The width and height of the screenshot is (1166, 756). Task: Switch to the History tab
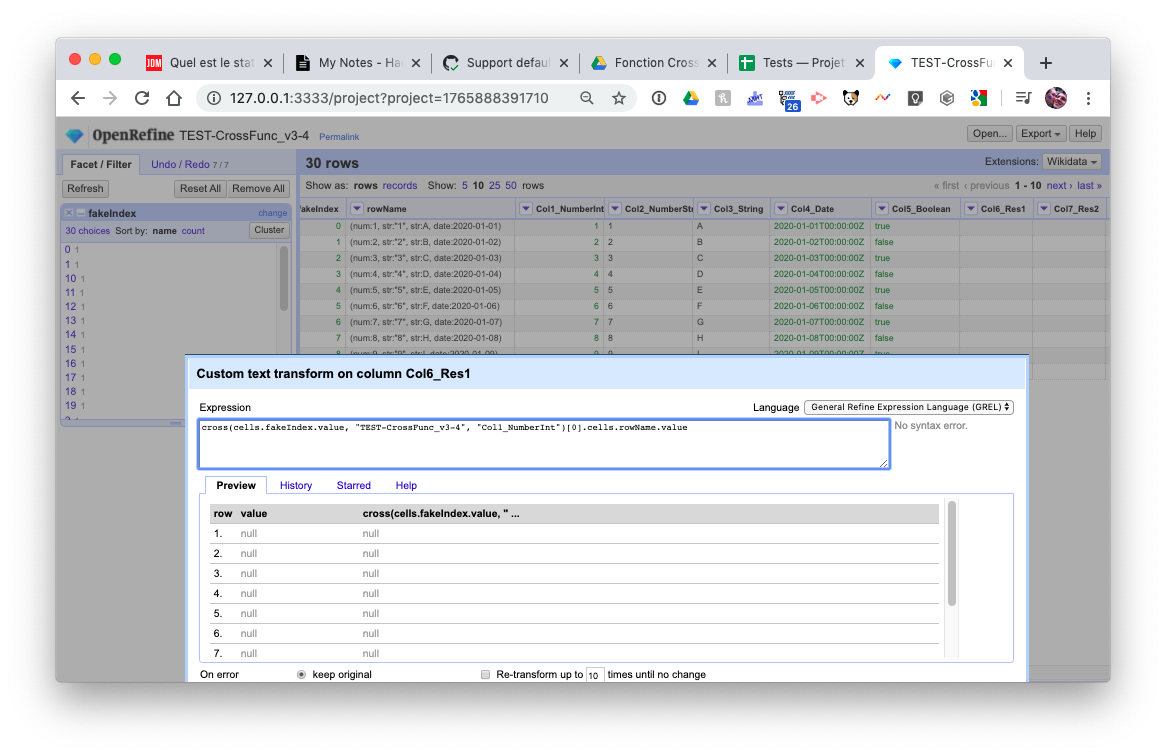(x=296, y=485)
